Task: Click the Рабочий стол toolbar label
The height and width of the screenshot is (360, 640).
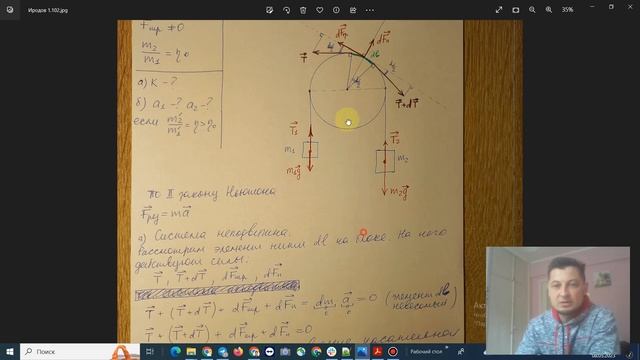Action: click(426, 351)
